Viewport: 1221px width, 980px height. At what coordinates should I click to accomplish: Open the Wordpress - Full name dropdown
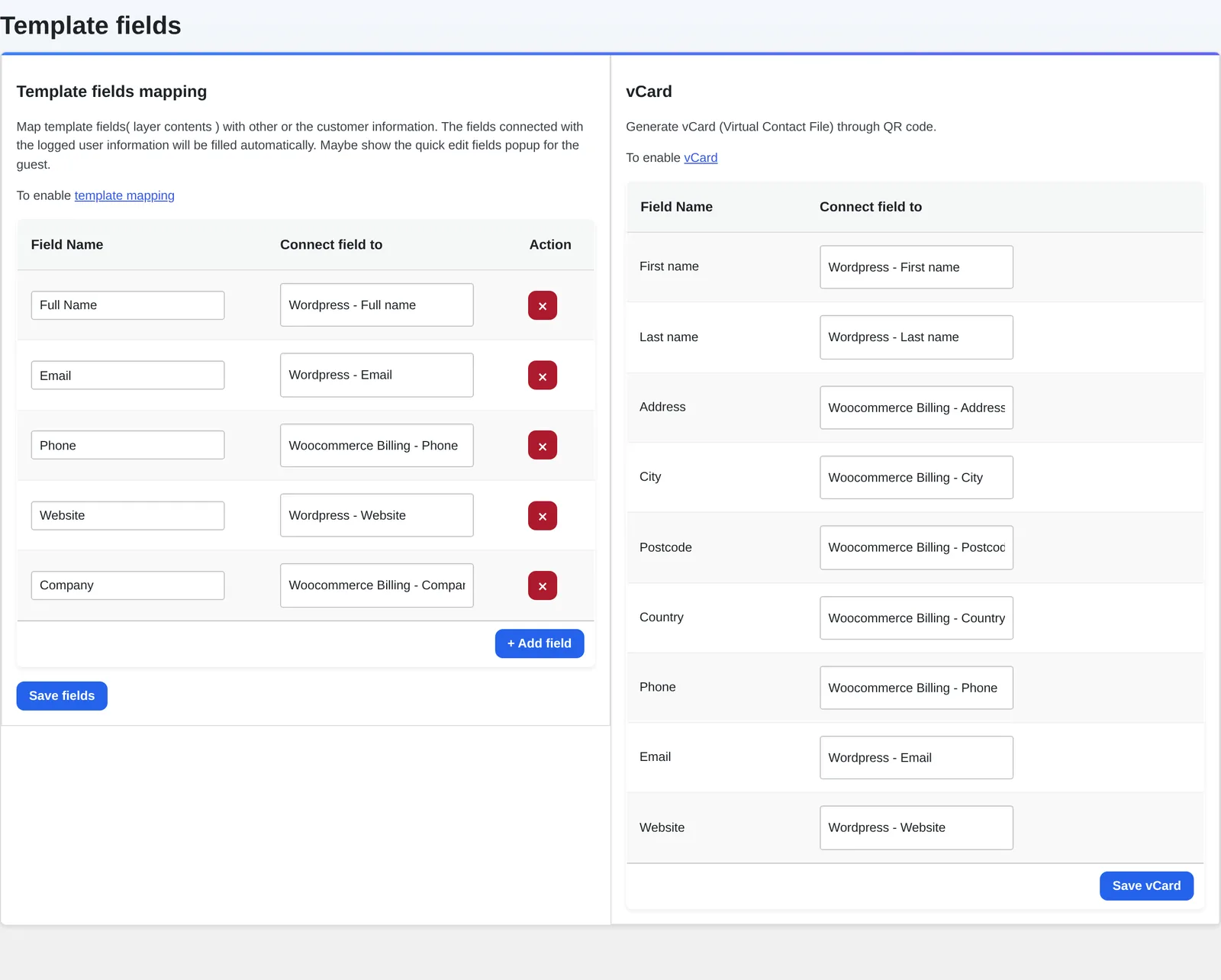[x=377, y=305]
